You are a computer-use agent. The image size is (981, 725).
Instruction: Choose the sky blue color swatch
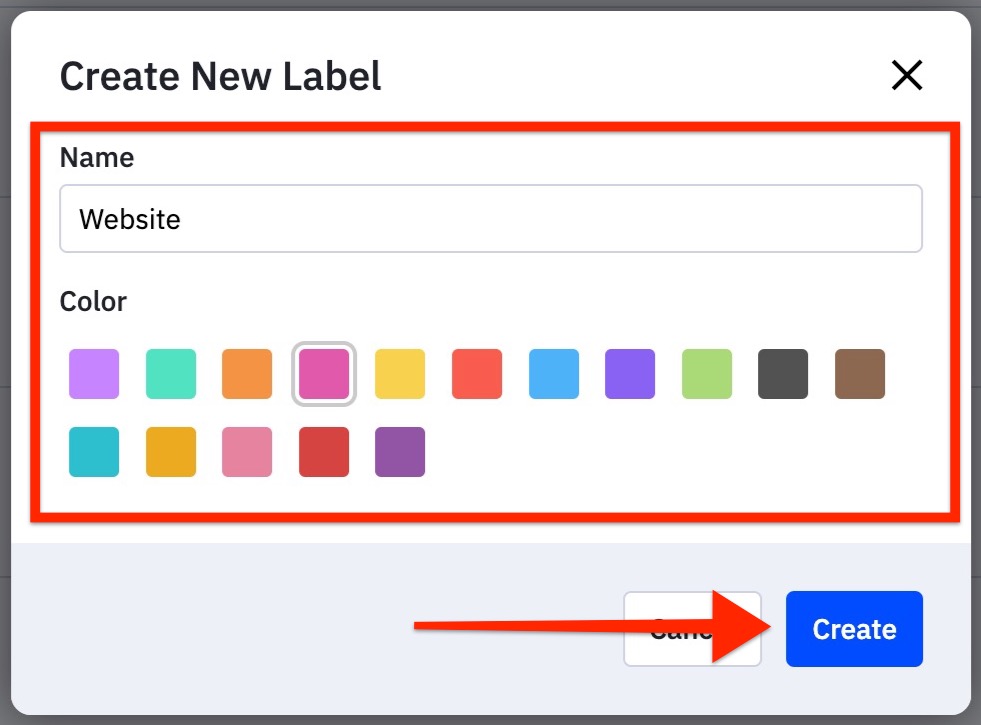tap(553, 374)
